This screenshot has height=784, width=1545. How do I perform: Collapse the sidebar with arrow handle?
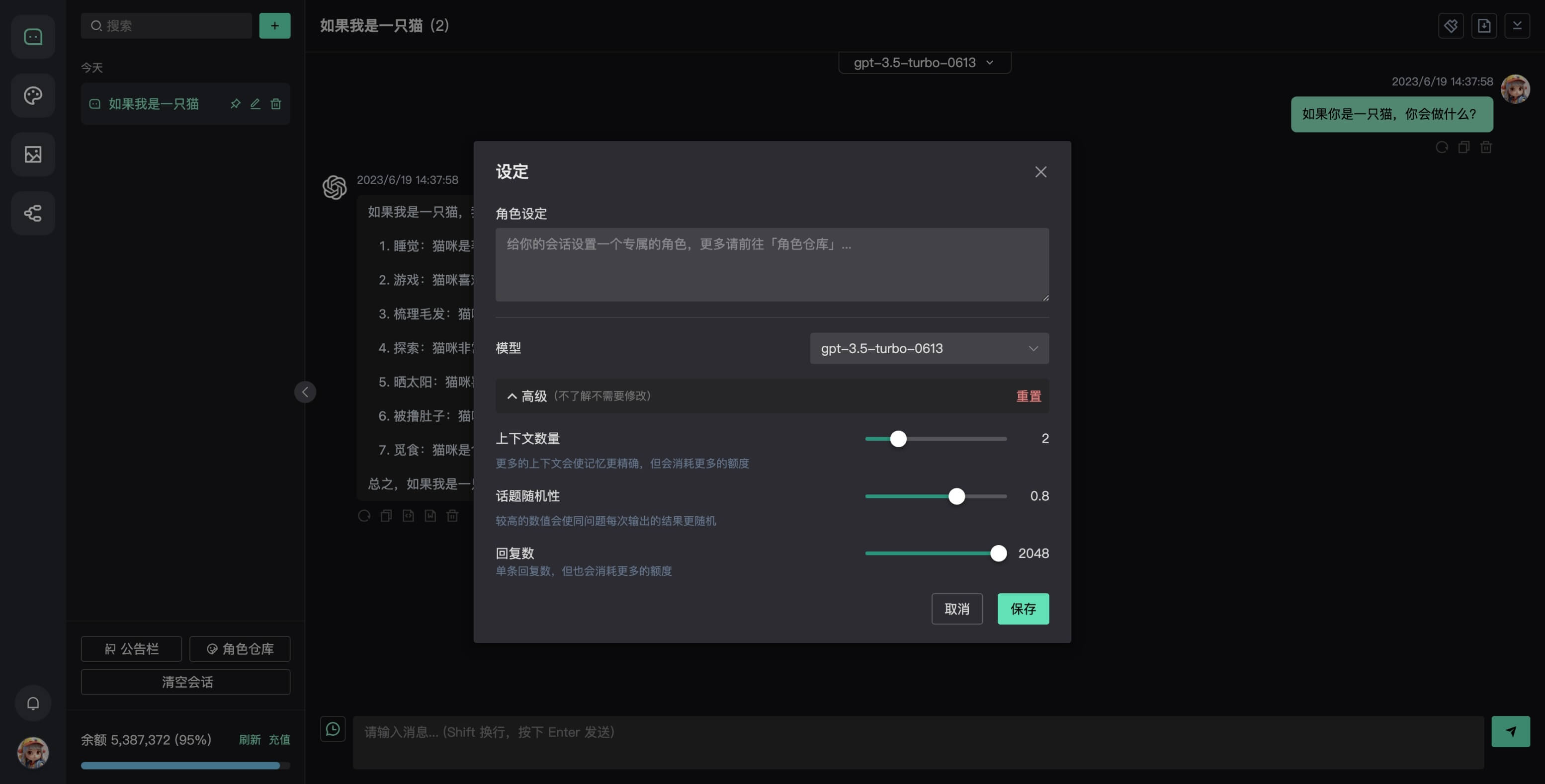(x=305, y=392)
